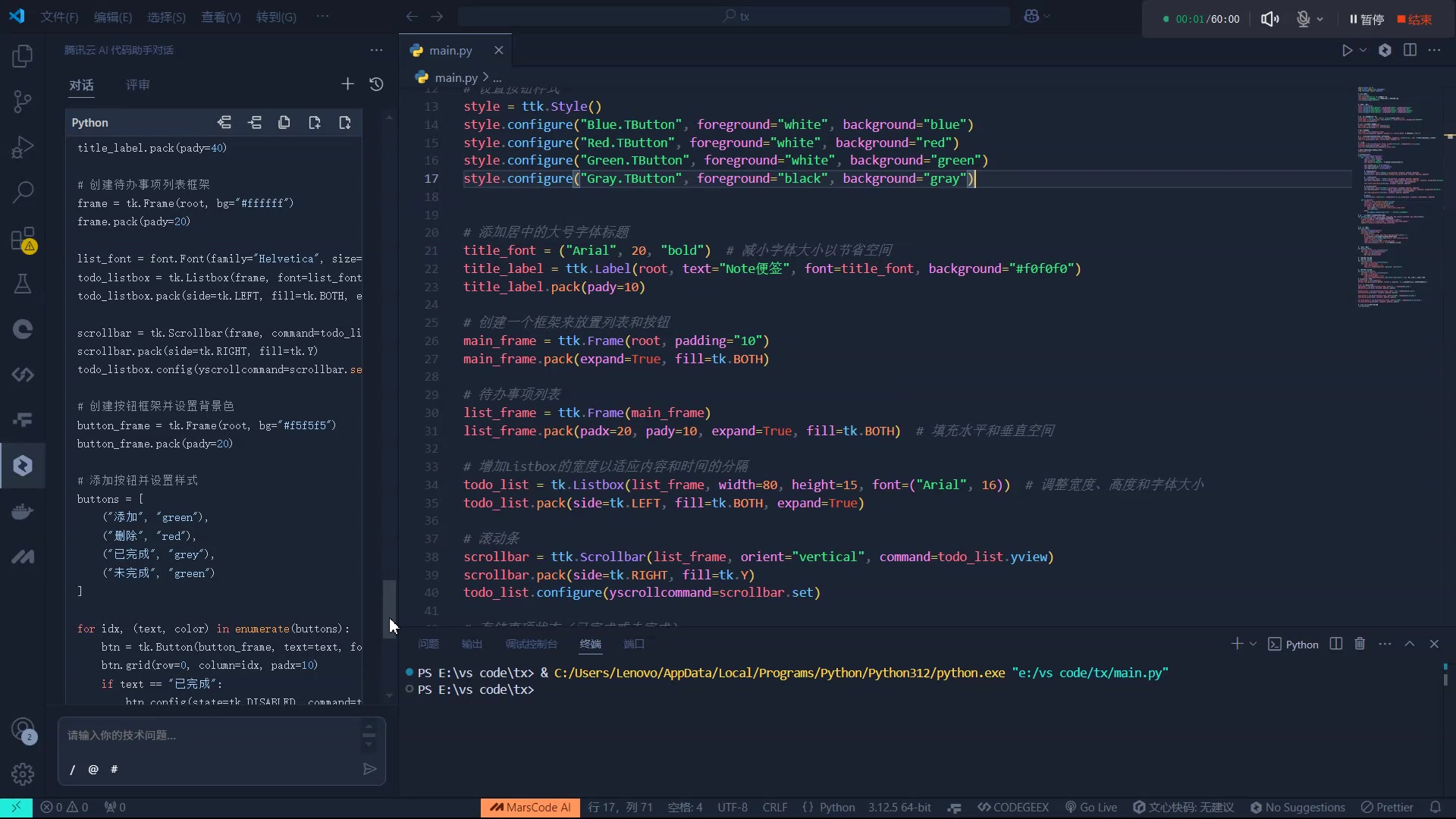Click the 结束 recording button

(1414, 19)
